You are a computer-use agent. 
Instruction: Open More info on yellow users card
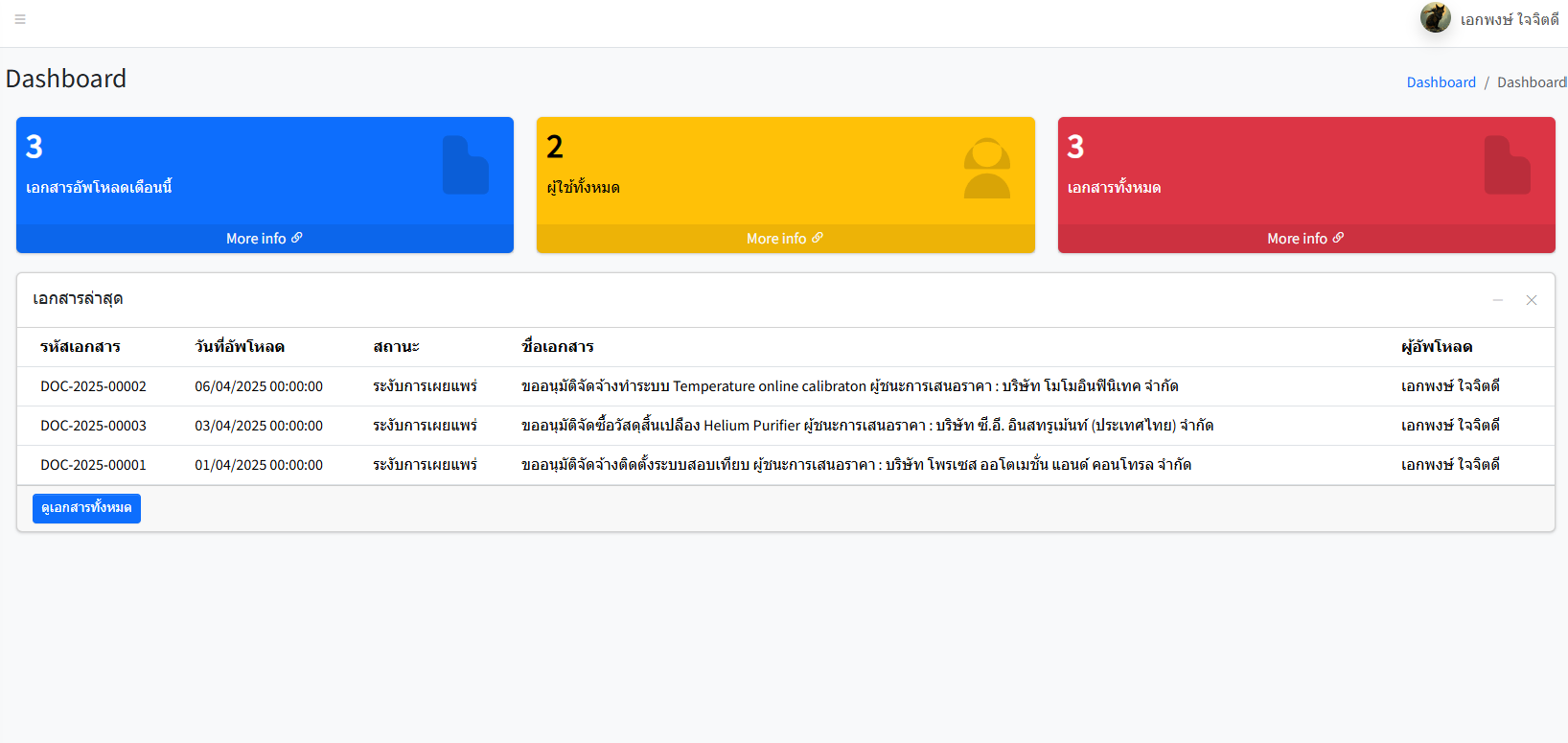click(785, 239)
